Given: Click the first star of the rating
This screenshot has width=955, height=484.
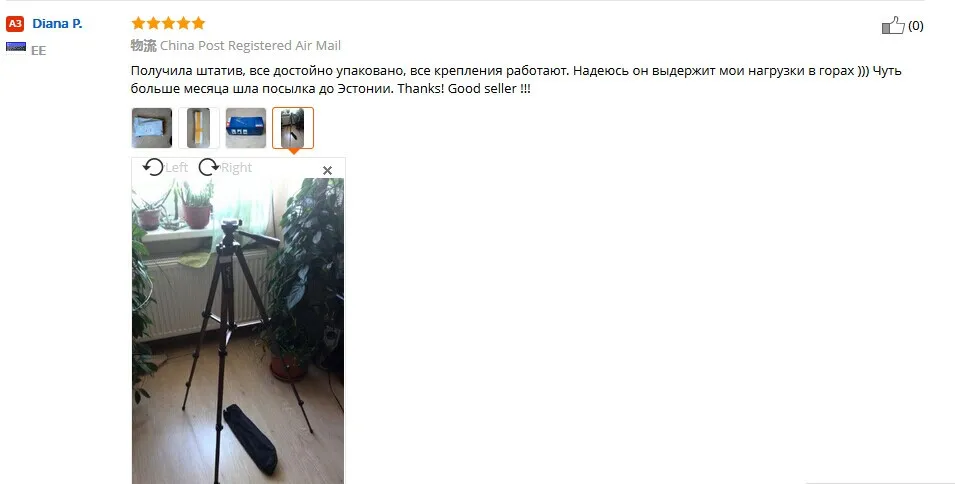Looking at the screenshot, I should 138,23.
